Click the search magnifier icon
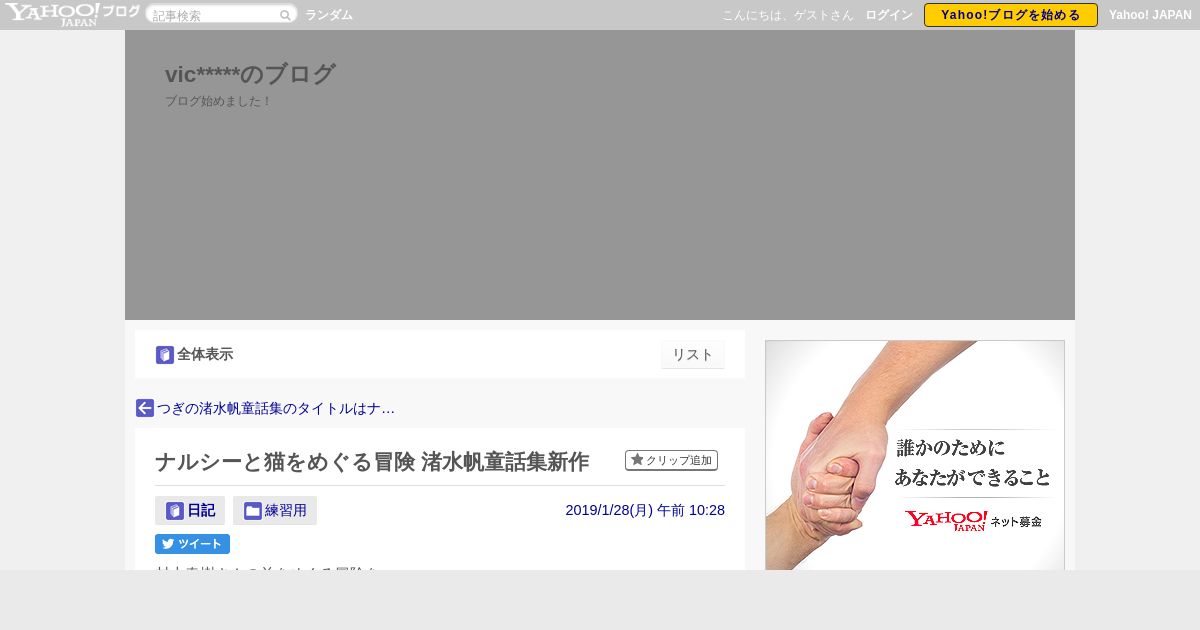Image resolution: width=1200 pixels, height=630 pixels. click(285, 15)
